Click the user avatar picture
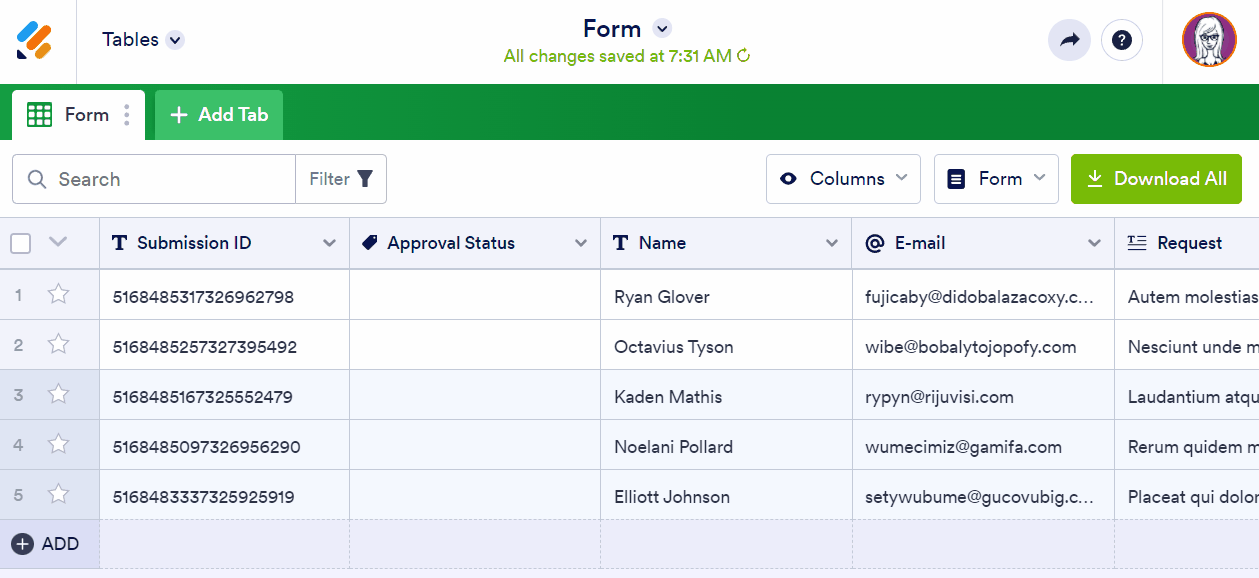The width and height of the screenshot is (1259, 578). 1209,40
